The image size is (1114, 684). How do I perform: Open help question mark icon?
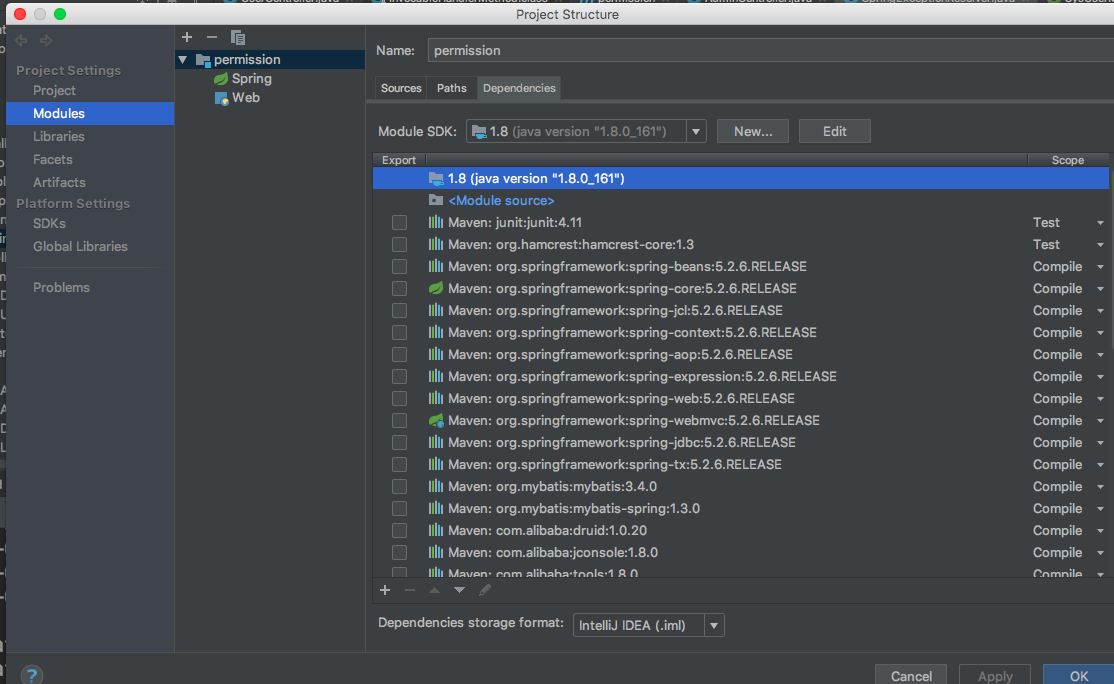coord(31,674)
